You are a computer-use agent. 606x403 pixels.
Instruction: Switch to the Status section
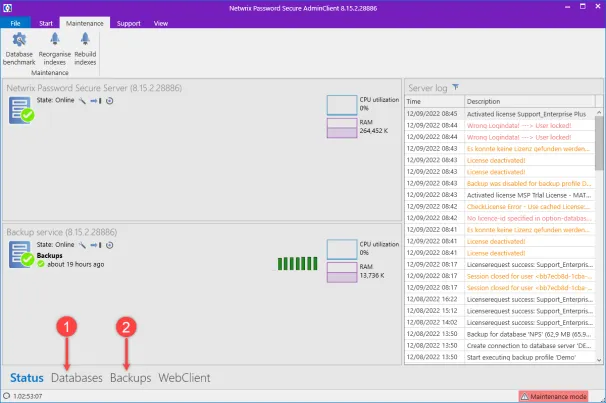(x=27, y=377)
